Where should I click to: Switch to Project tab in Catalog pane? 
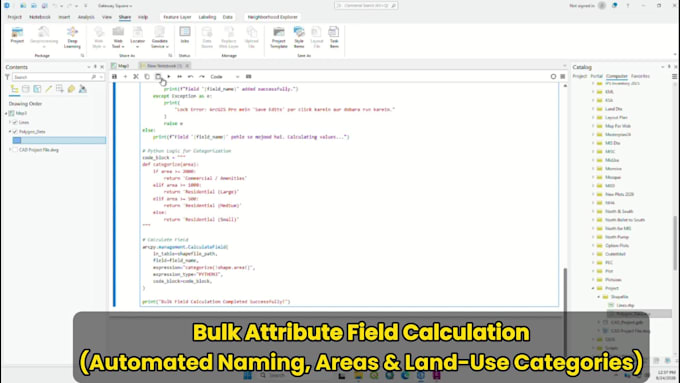[x=580, y=76]
